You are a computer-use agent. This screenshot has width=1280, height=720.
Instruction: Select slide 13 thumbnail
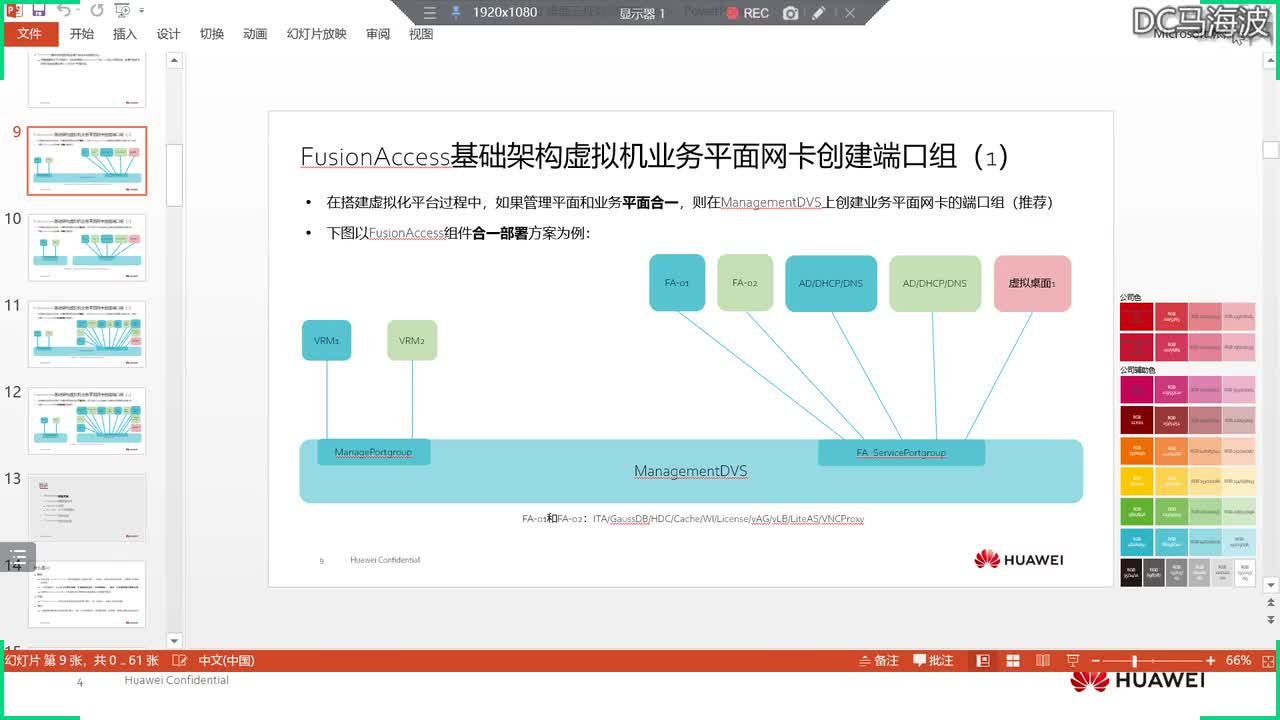pyautogui.click(x=87, y=508)
